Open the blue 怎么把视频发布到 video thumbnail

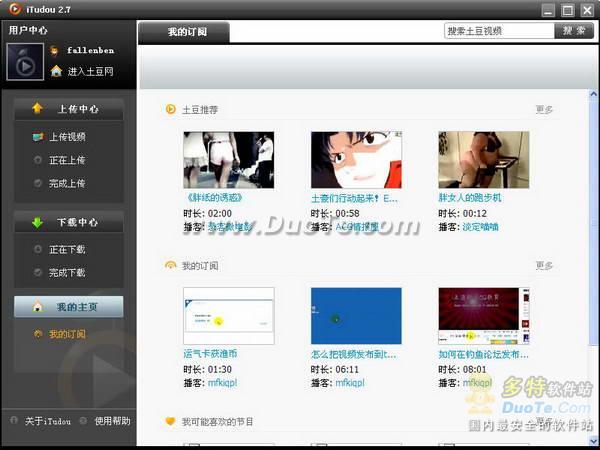tap(356, 316)
